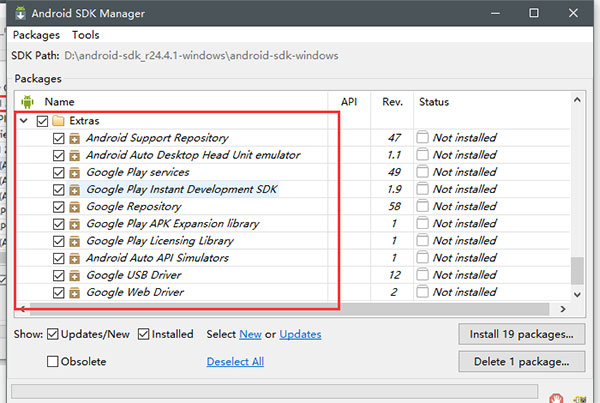Click the Deselect All link
This screenshot has height=403, width=600.
(x=235, y=361)
